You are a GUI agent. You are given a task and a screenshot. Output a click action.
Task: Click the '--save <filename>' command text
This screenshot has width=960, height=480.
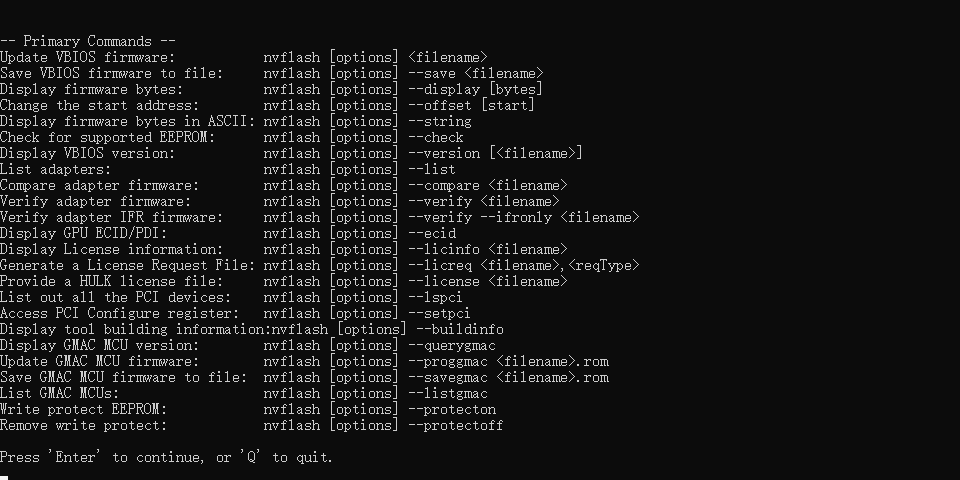point(475,73)
